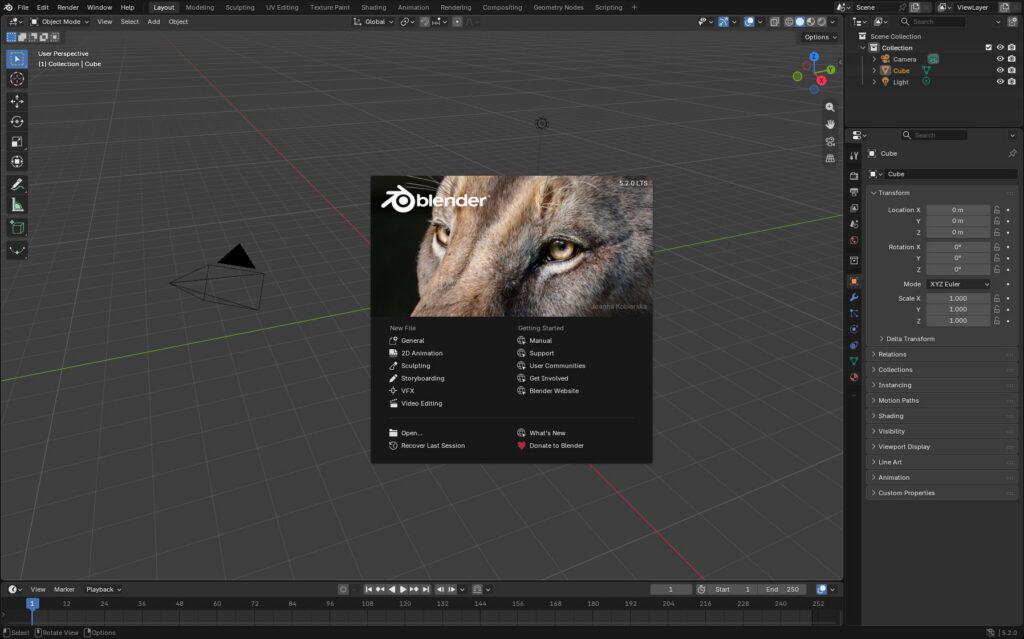Activate the Move tool
This screenshot has height=639, width=1024.
[17, 101]
